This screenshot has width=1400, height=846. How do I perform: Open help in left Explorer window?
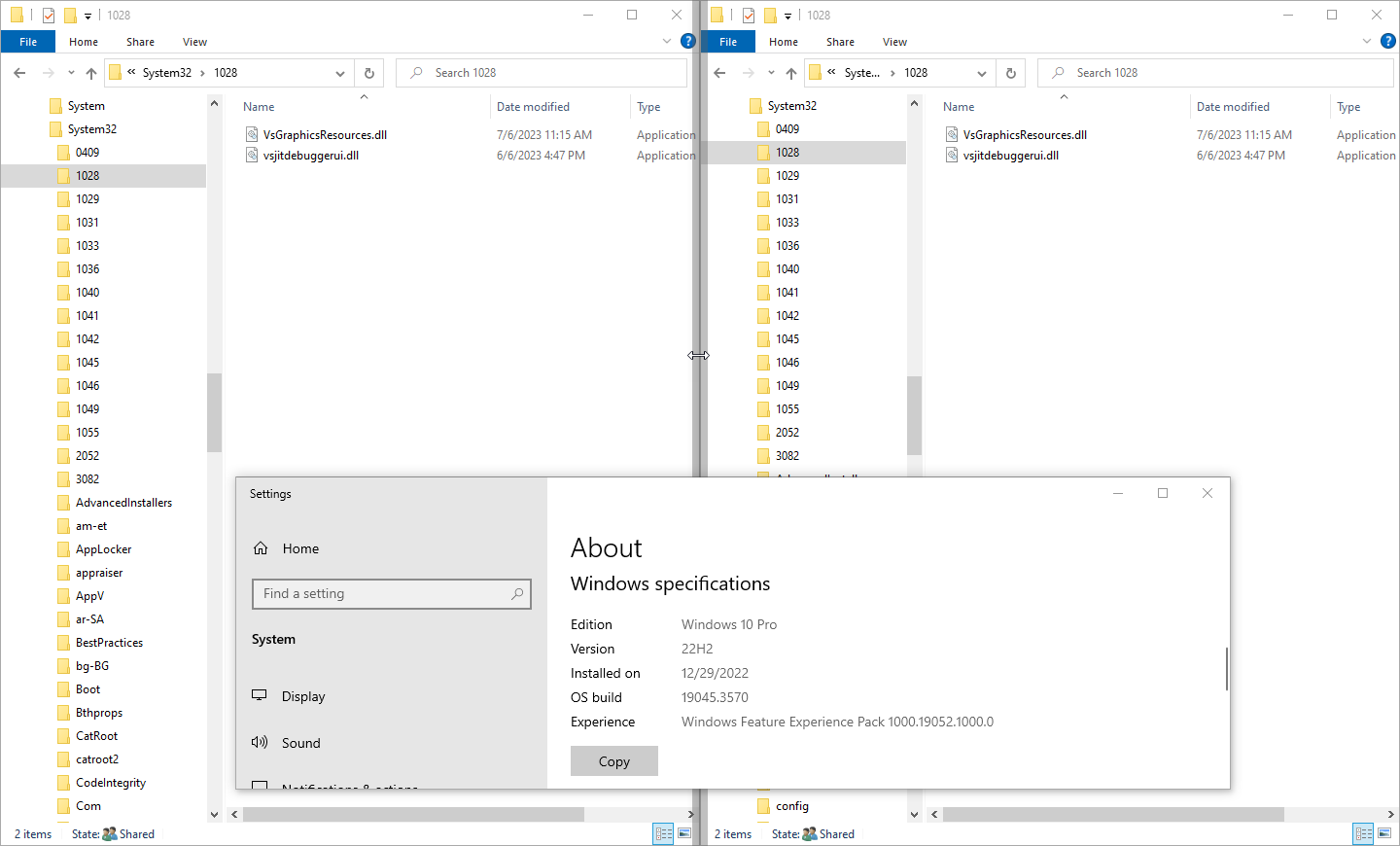click(688, 41)
